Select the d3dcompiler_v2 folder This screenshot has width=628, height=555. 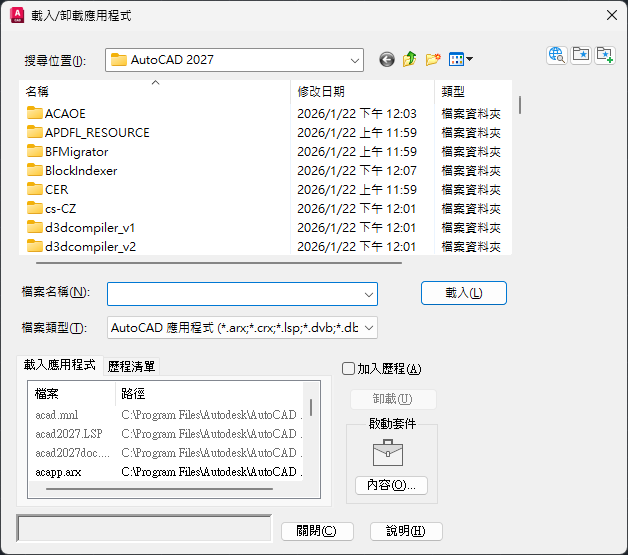click(81, 247)
